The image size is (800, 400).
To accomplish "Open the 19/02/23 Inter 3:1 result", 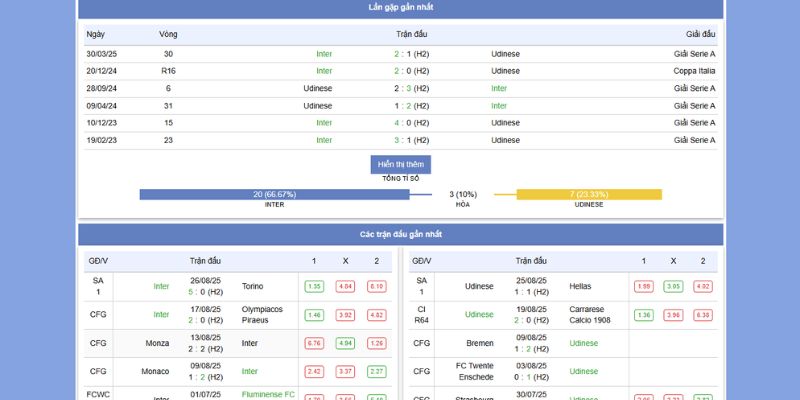I will [x=411, y=140].
